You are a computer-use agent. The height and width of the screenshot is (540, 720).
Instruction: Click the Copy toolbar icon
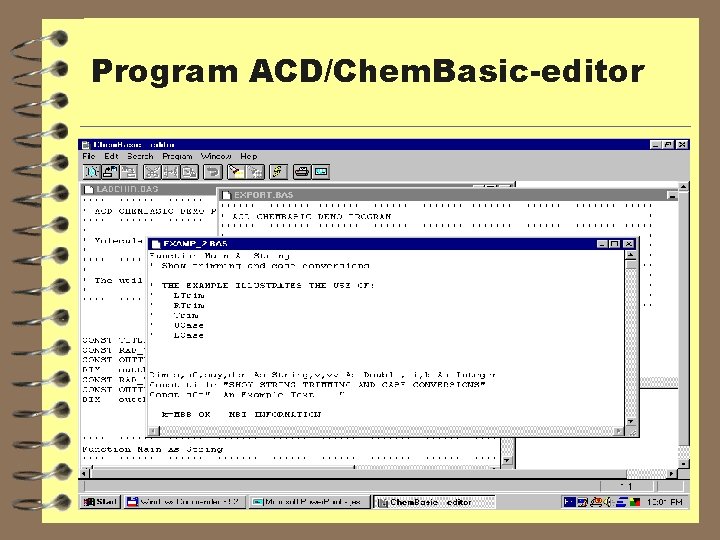[171, 172]
